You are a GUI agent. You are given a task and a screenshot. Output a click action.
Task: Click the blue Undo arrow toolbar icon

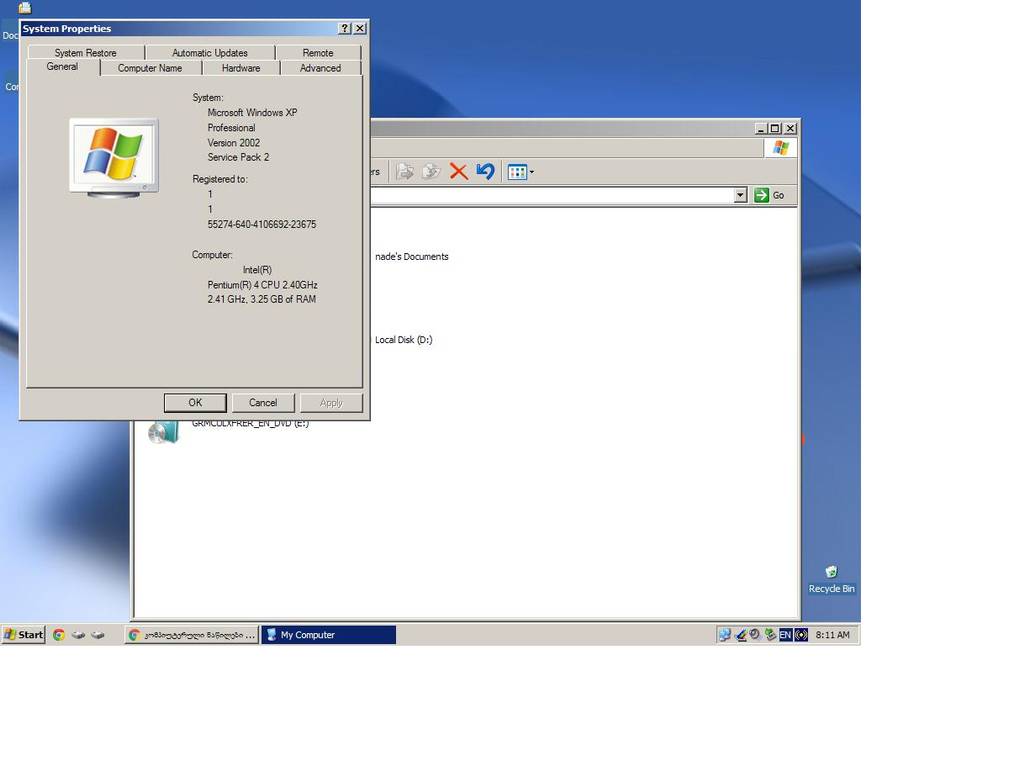pyautogui.click(x=485, y=172)
